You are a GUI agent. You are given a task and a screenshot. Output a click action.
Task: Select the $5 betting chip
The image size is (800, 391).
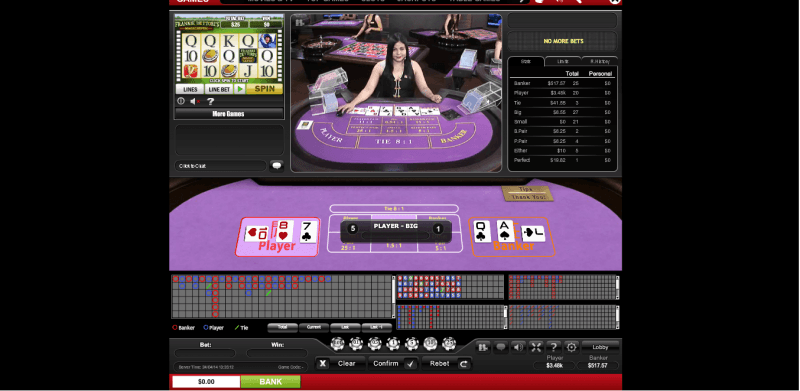coord(412,344)
